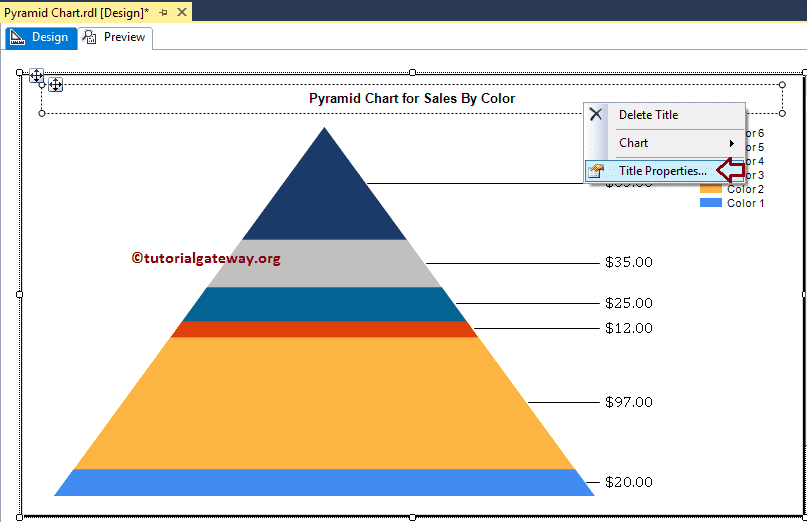Click the $35.00 data label

click(x=629, y=262)
